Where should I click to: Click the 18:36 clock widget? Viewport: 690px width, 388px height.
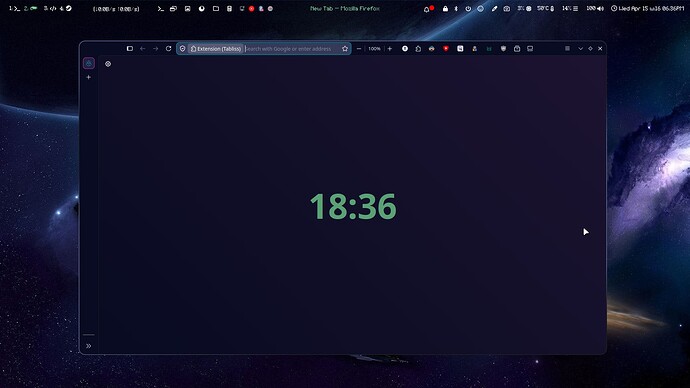click(353, 206)
